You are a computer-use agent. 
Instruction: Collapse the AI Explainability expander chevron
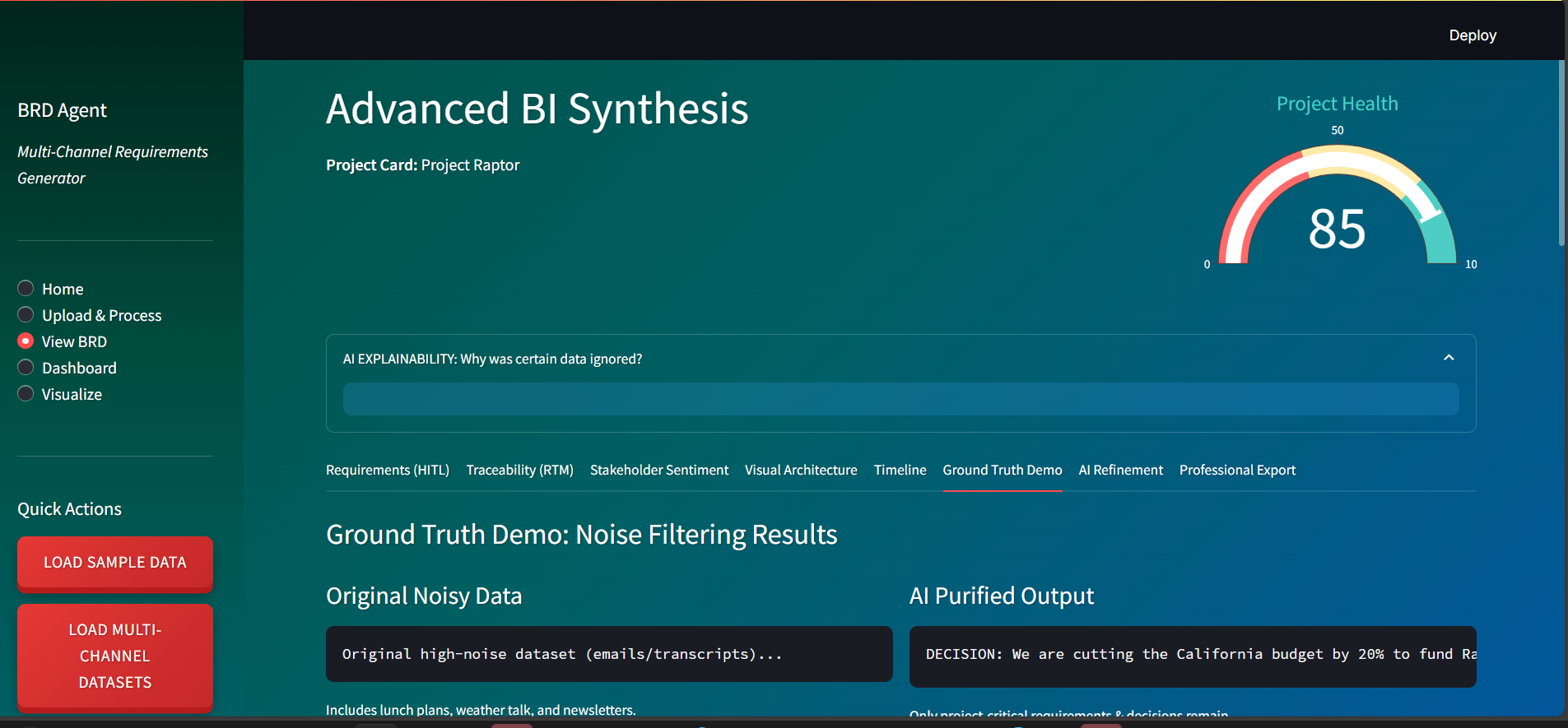(1449, 358)
